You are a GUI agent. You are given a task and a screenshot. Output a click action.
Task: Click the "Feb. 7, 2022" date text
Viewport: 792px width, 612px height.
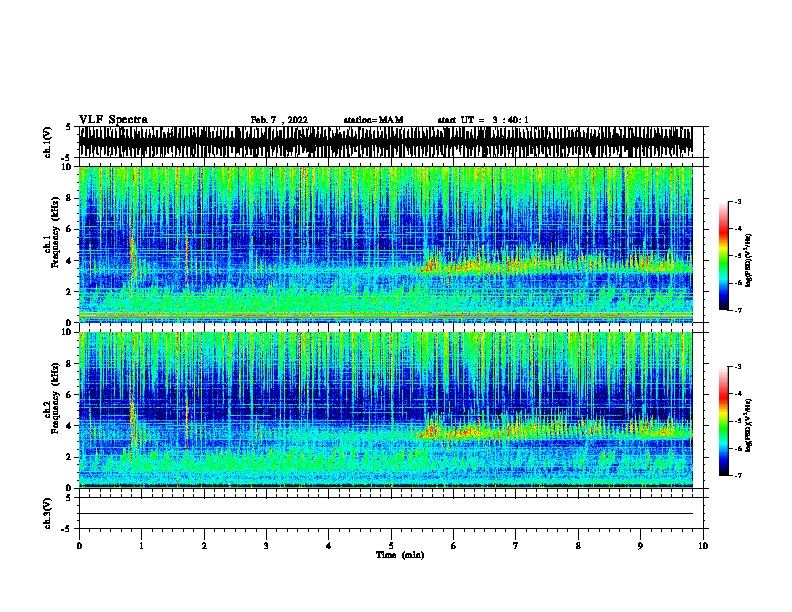click(x=279, y=120)
